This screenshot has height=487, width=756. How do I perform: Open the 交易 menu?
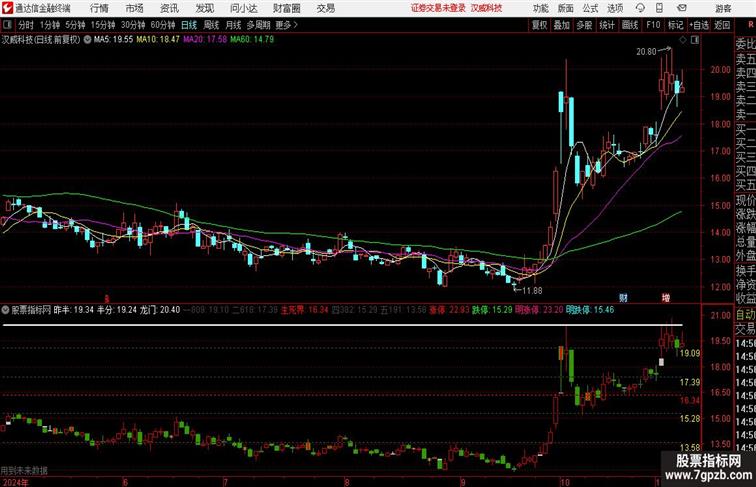click(325, 8)
